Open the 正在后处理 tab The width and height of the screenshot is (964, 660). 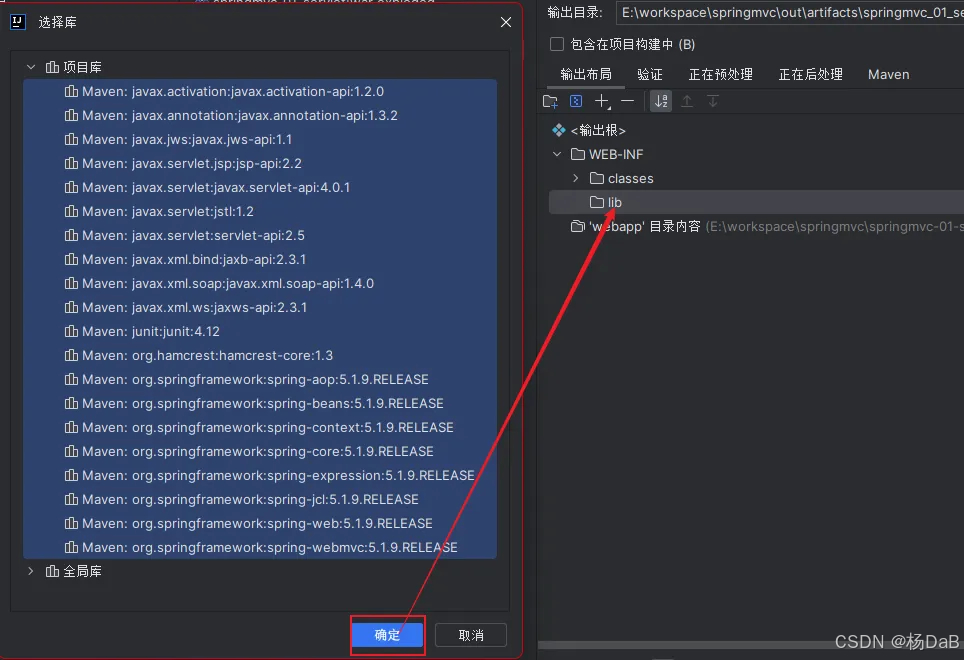pyautogui.click(x=810, y=74)
